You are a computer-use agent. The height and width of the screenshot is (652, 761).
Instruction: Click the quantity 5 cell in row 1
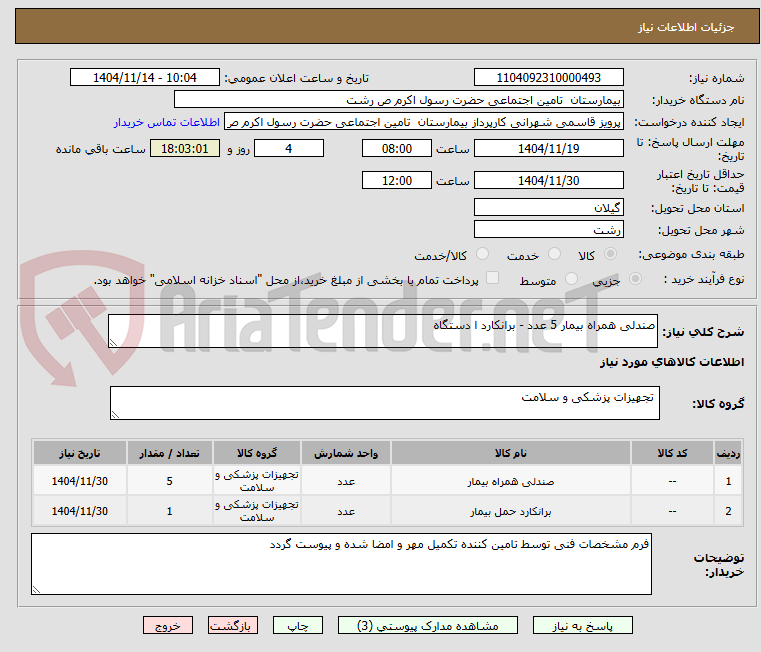169,481
